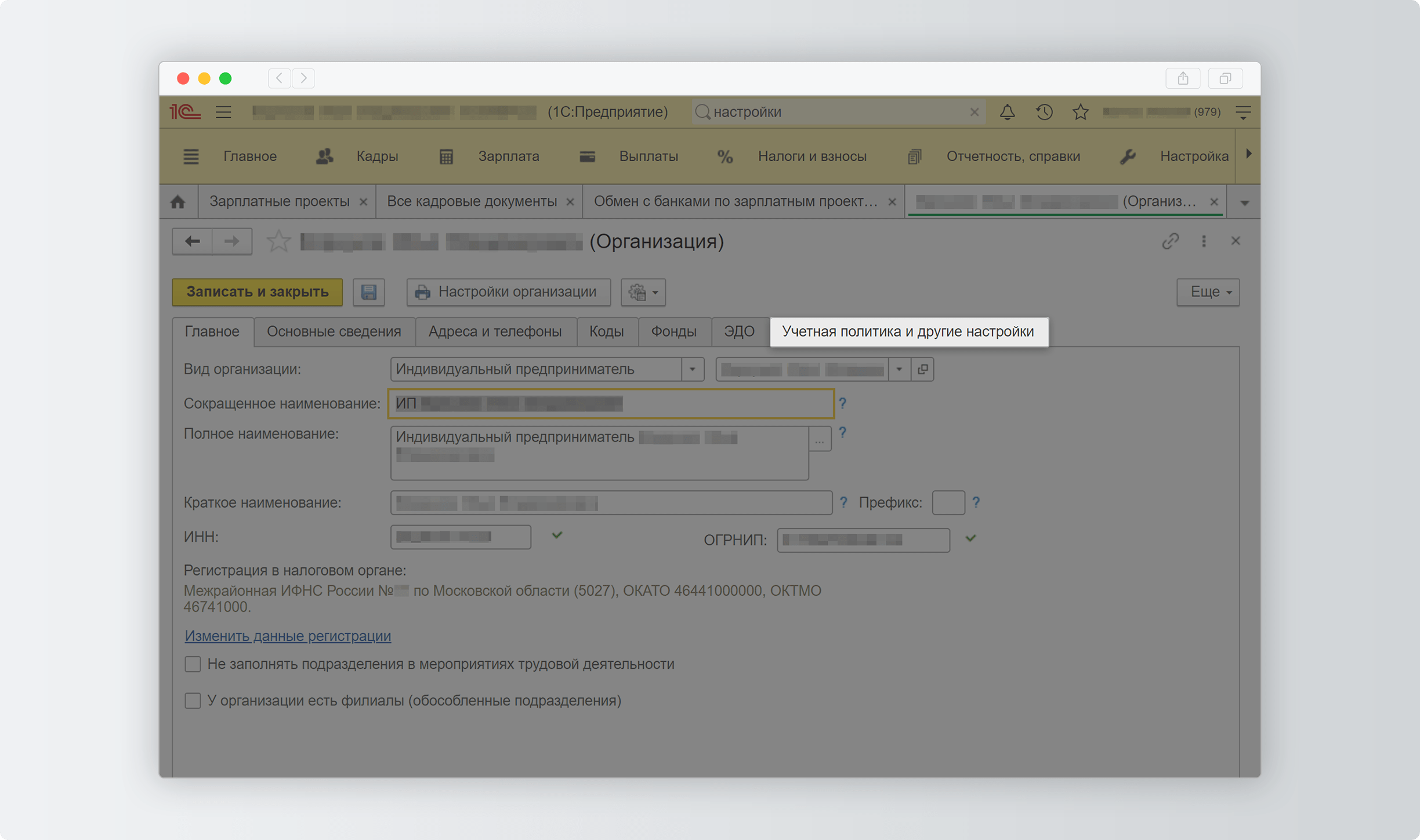Click help question mark for Полное наименование

pos(842,432)
